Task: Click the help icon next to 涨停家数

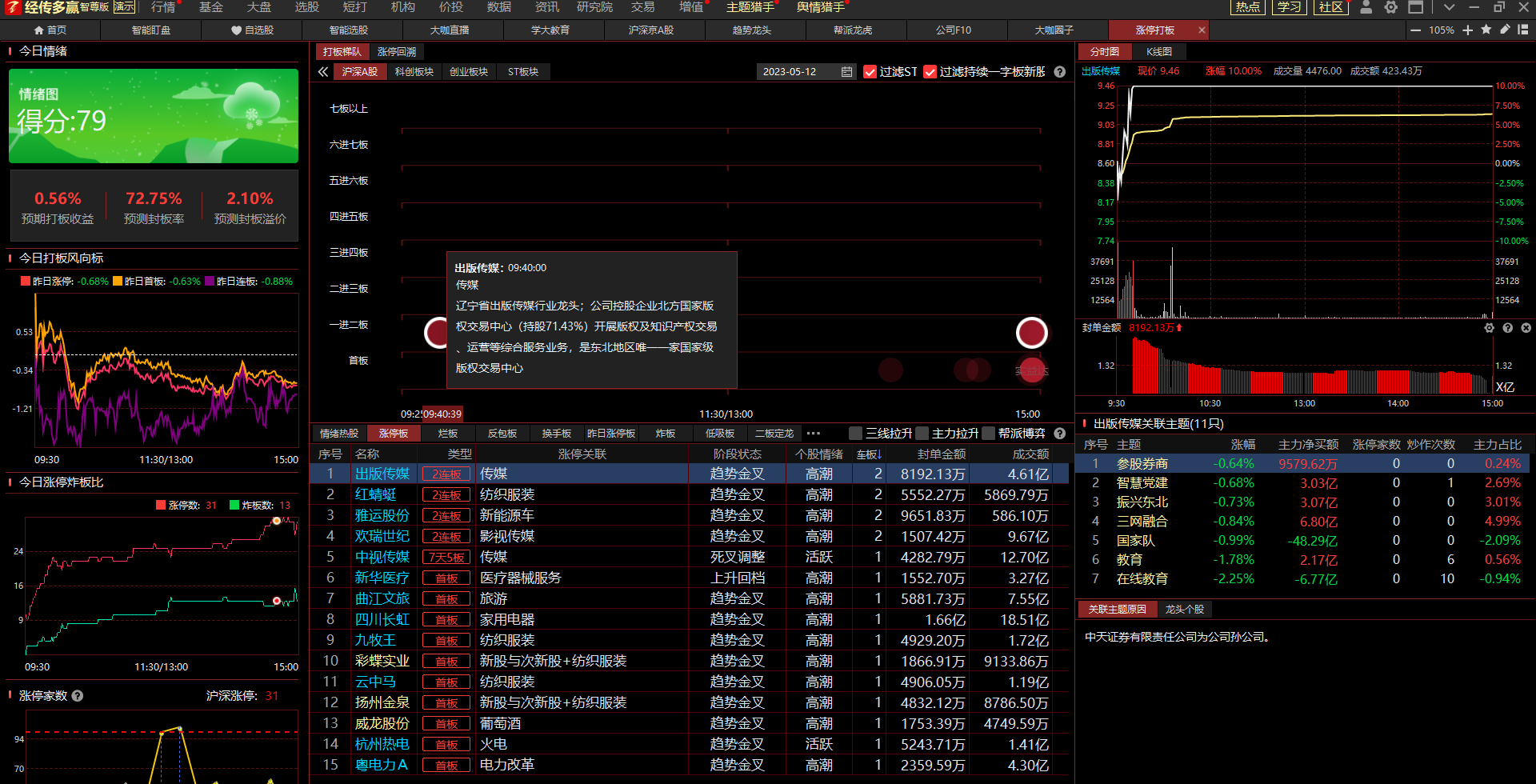Action: 78,696
